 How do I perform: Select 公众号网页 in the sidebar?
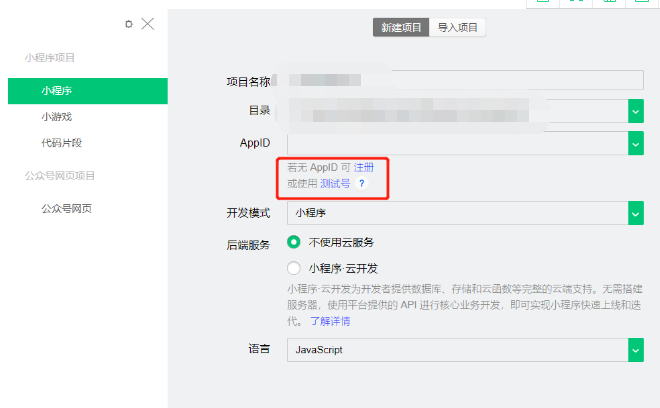pos(67,208)
